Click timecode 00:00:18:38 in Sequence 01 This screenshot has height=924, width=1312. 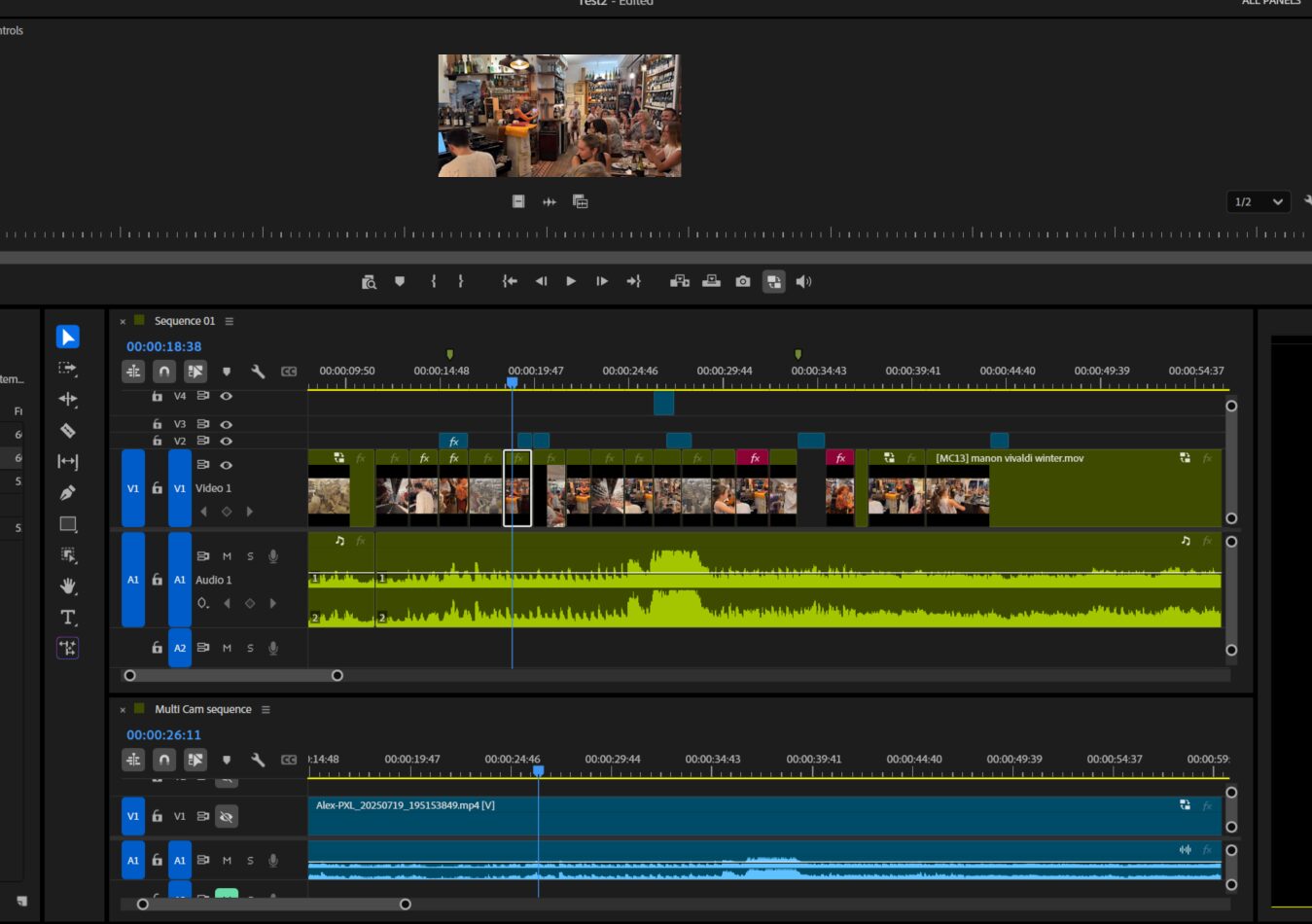pos(164,346)
